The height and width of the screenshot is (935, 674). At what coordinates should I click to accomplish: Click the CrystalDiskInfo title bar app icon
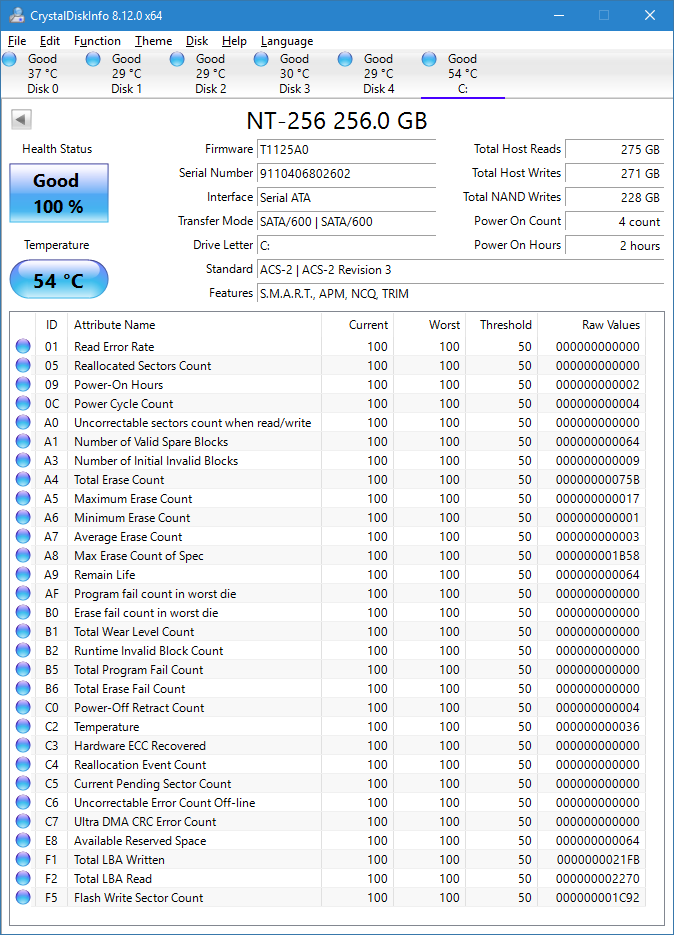(x=17, y=16)
